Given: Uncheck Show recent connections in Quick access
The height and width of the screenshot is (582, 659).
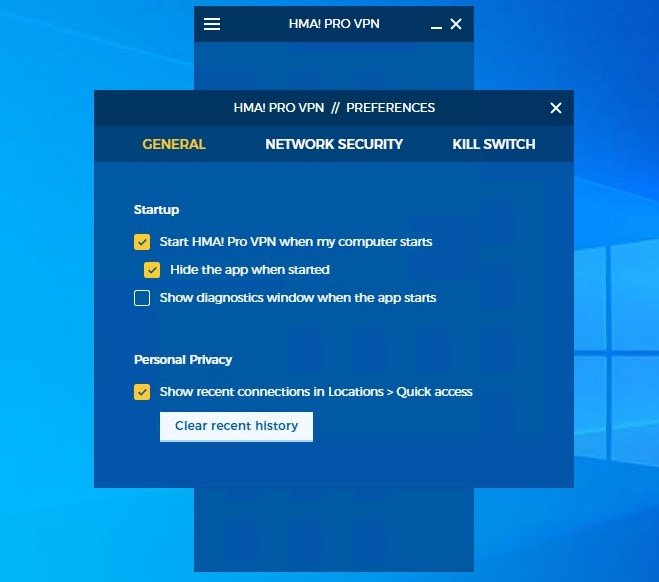Looking at the screenshot, I should [142, 392].
